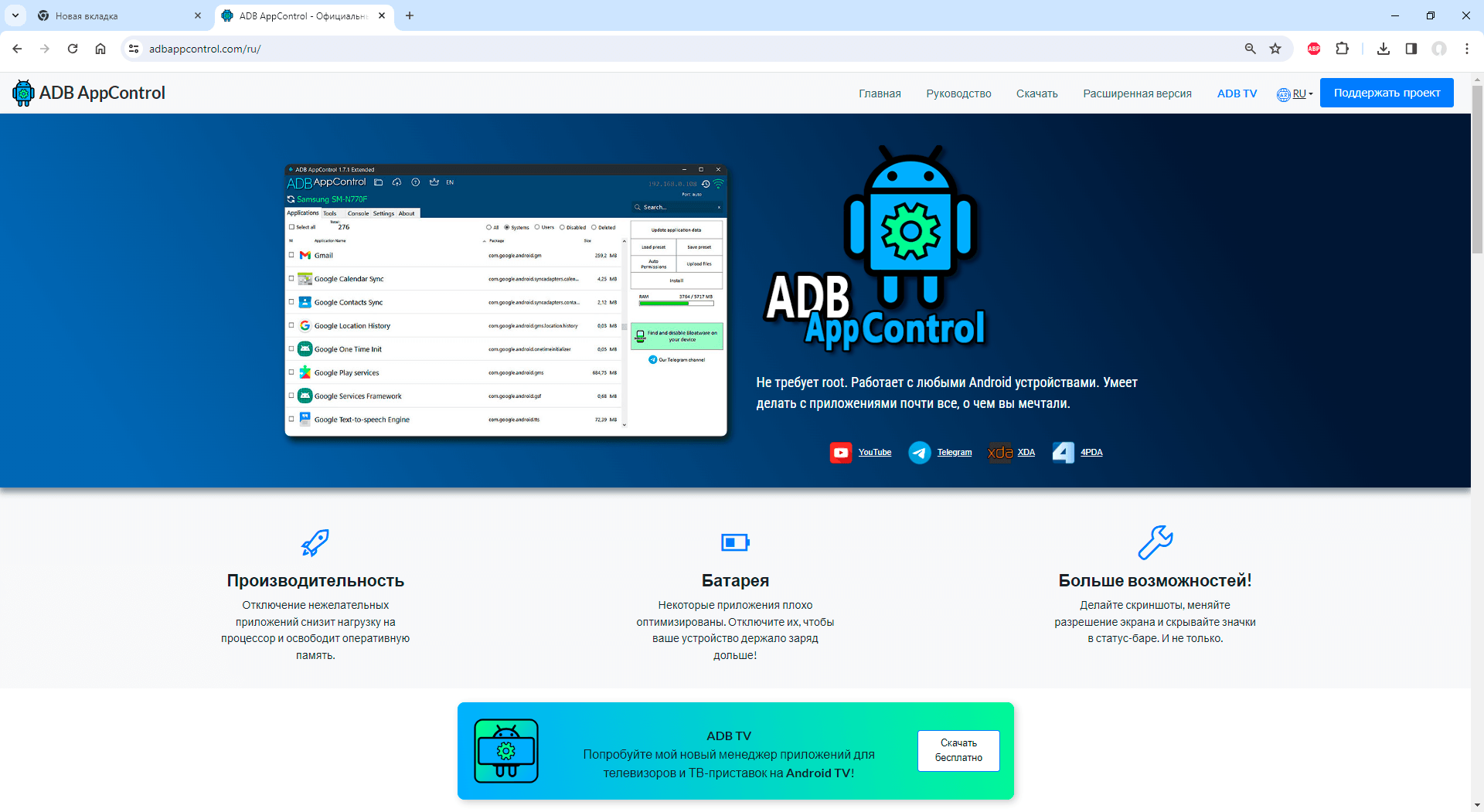This screenshot has width=1484, height=812.
Task: Click the ADB TV banner title
Action: (729, 736)
